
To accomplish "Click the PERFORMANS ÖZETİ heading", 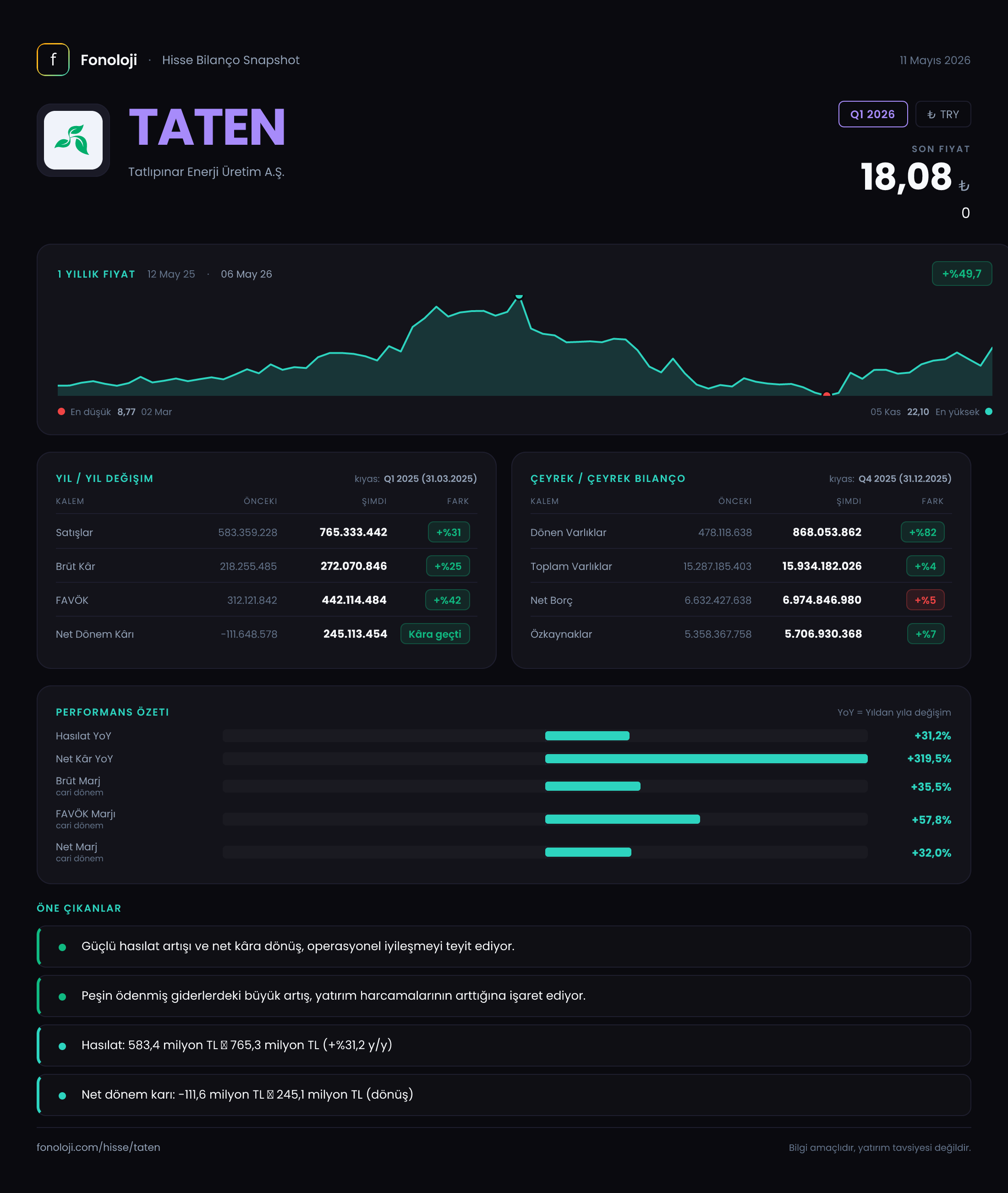I will [113, 712].
